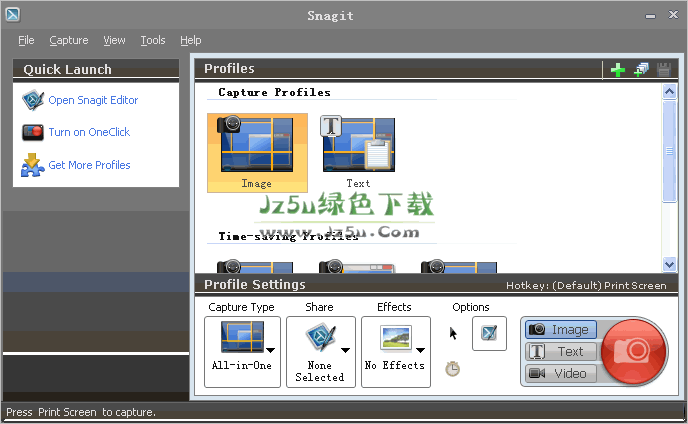This screenshot has width=688, height=424.
Task: Click the Snagit app icon in title bar
Action: [12, 14]
